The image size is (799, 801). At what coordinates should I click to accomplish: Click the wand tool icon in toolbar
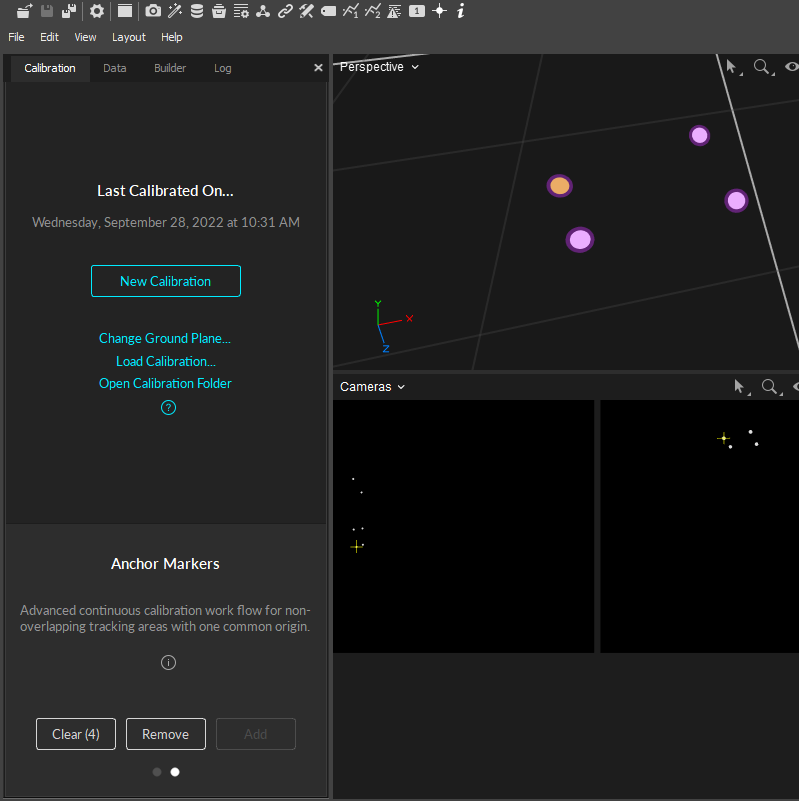(175, 11)
